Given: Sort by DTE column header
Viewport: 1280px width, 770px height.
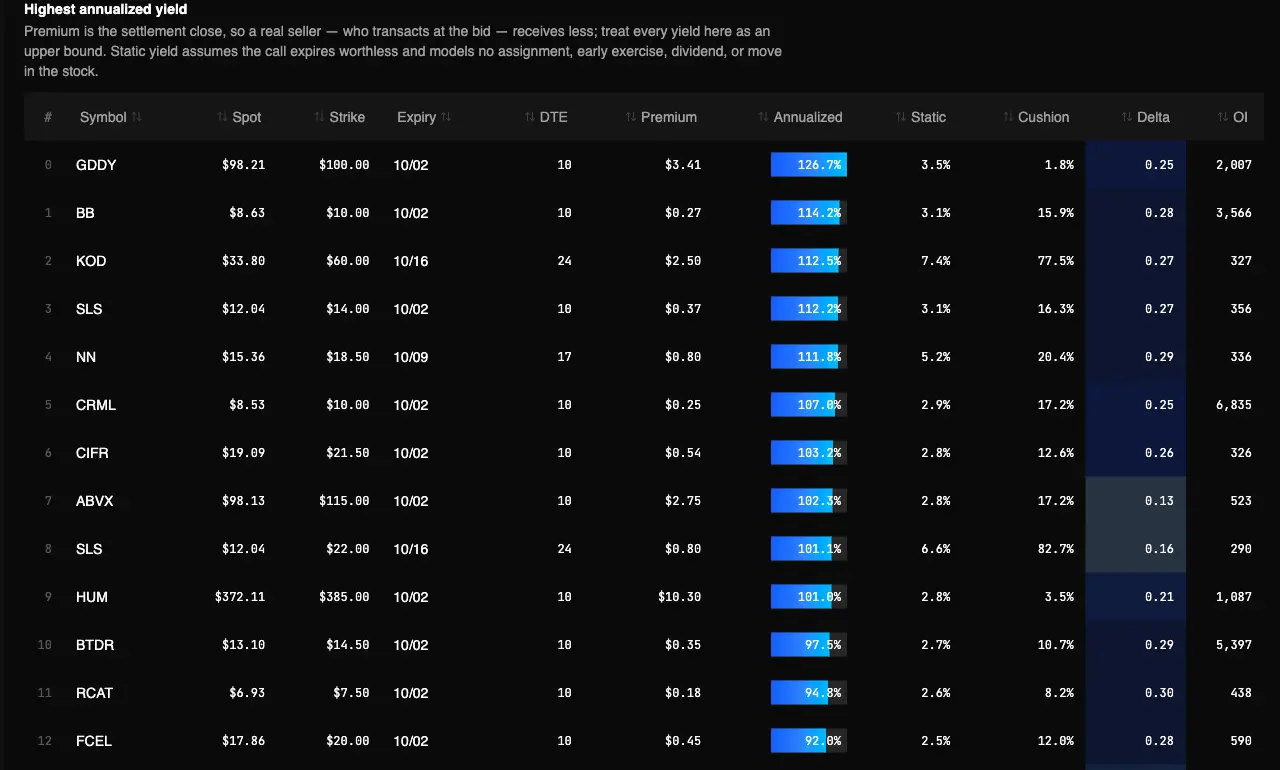Looking at the screenshot, I should click(x=546, y=117).
